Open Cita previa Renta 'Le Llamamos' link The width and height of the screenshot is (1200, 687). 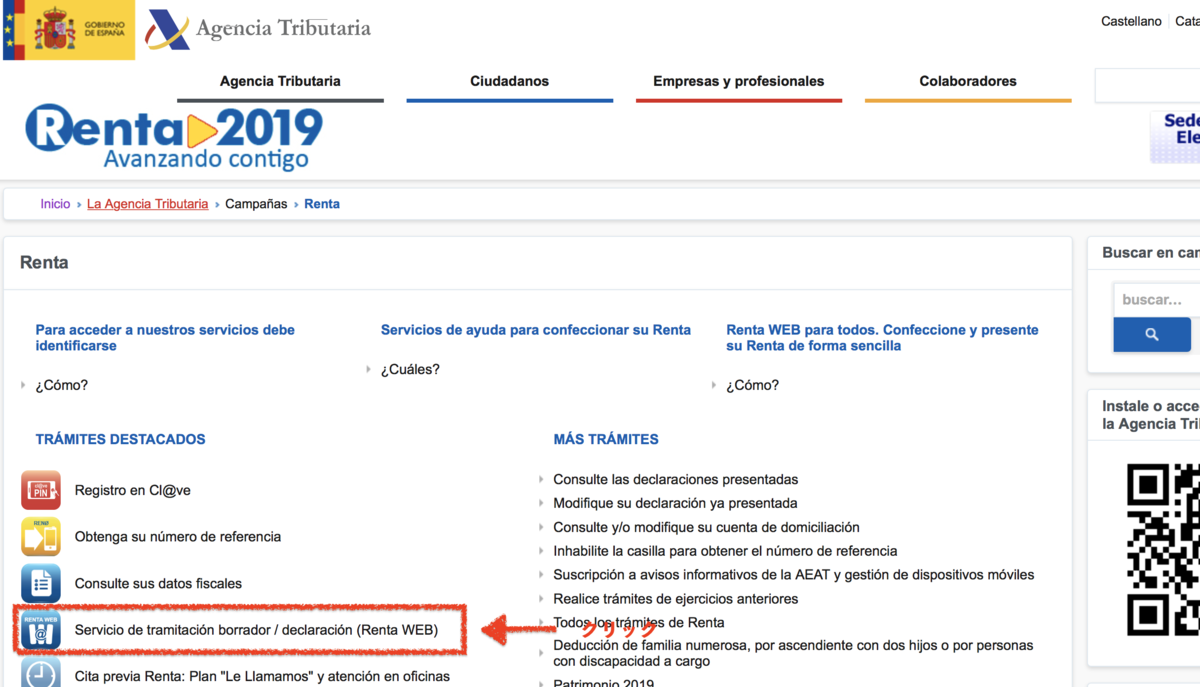(x=263, y=676)
